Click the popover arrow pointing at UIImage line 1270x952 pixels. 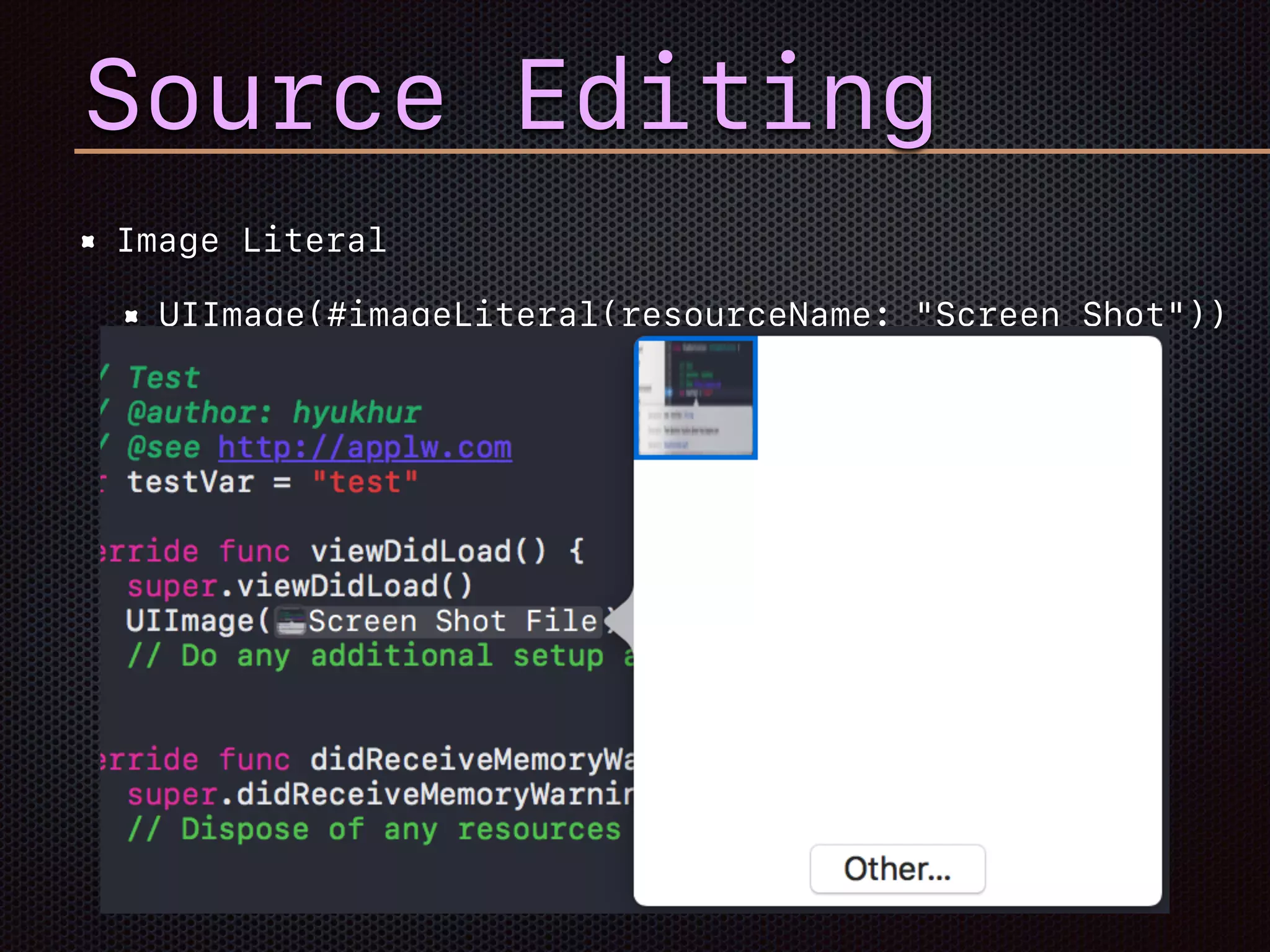coord(621,620)
